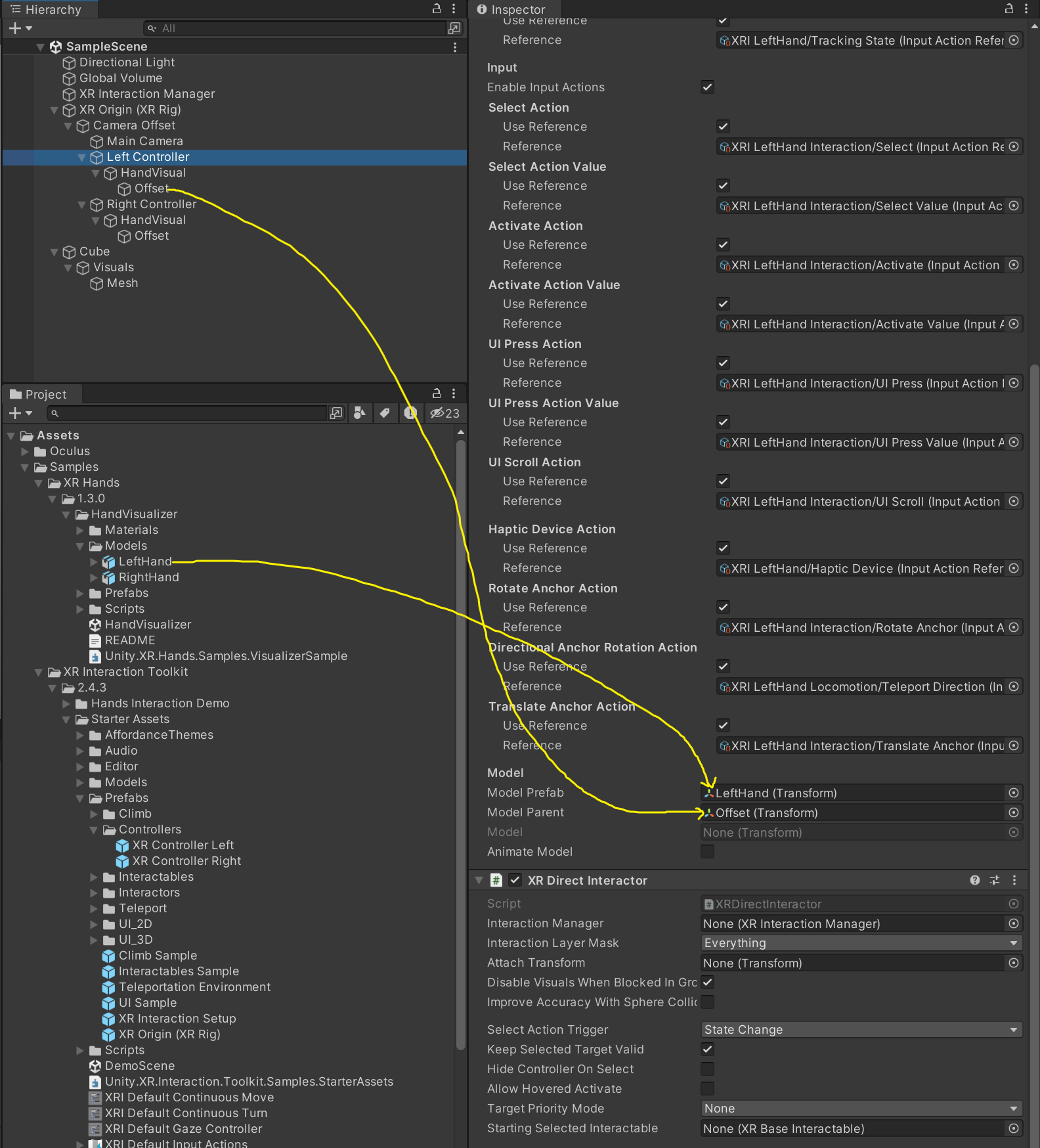
Task: Toggle hidden packages visibility count 23
Action: click(x=444, y=413)
